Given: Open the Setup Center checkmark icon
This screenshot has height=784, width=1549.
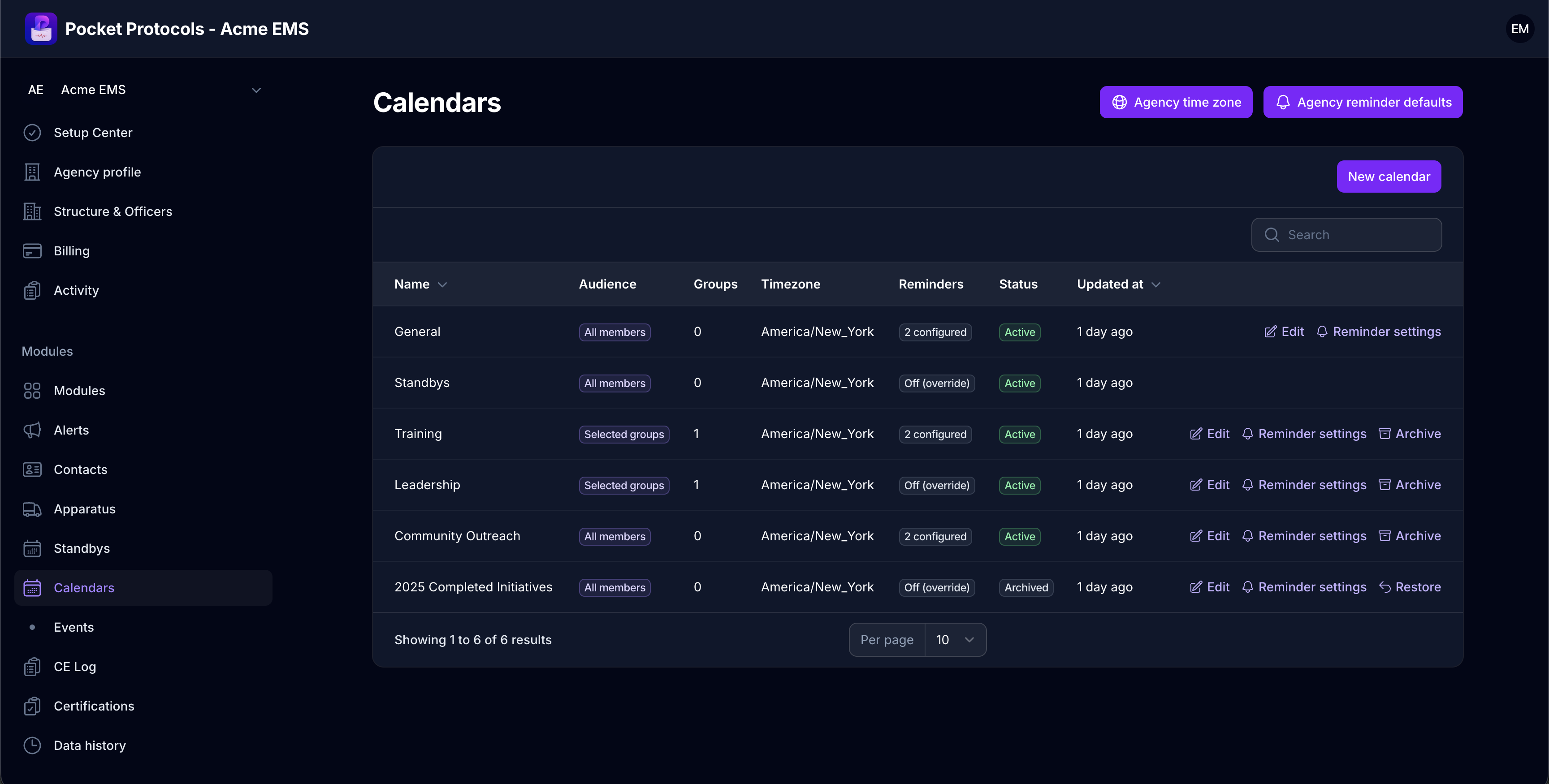Looking at the screenshot, I should point(32,132).
